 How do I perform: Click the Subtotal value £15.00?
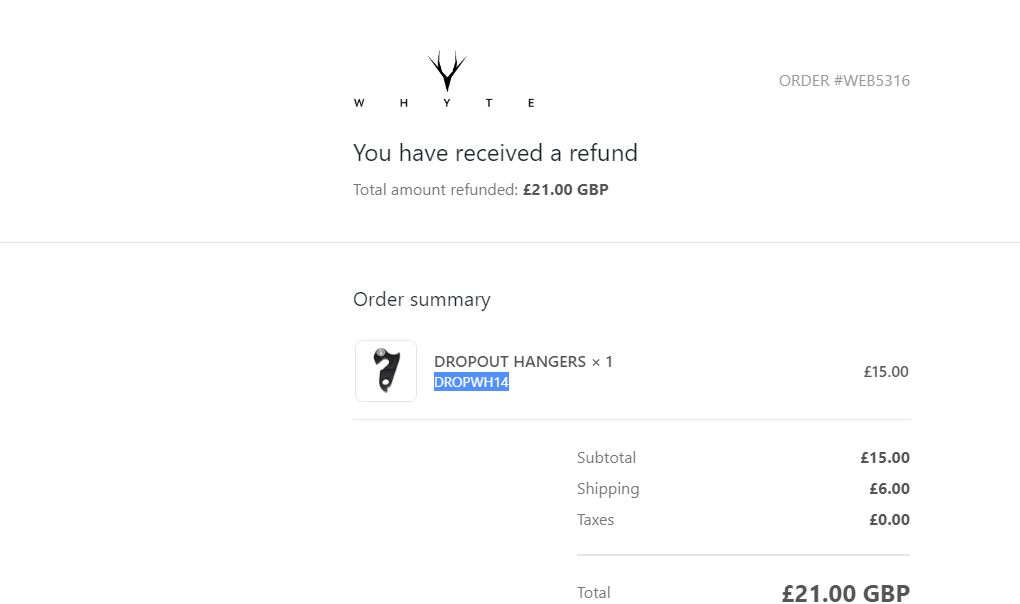tap(885, 458)
